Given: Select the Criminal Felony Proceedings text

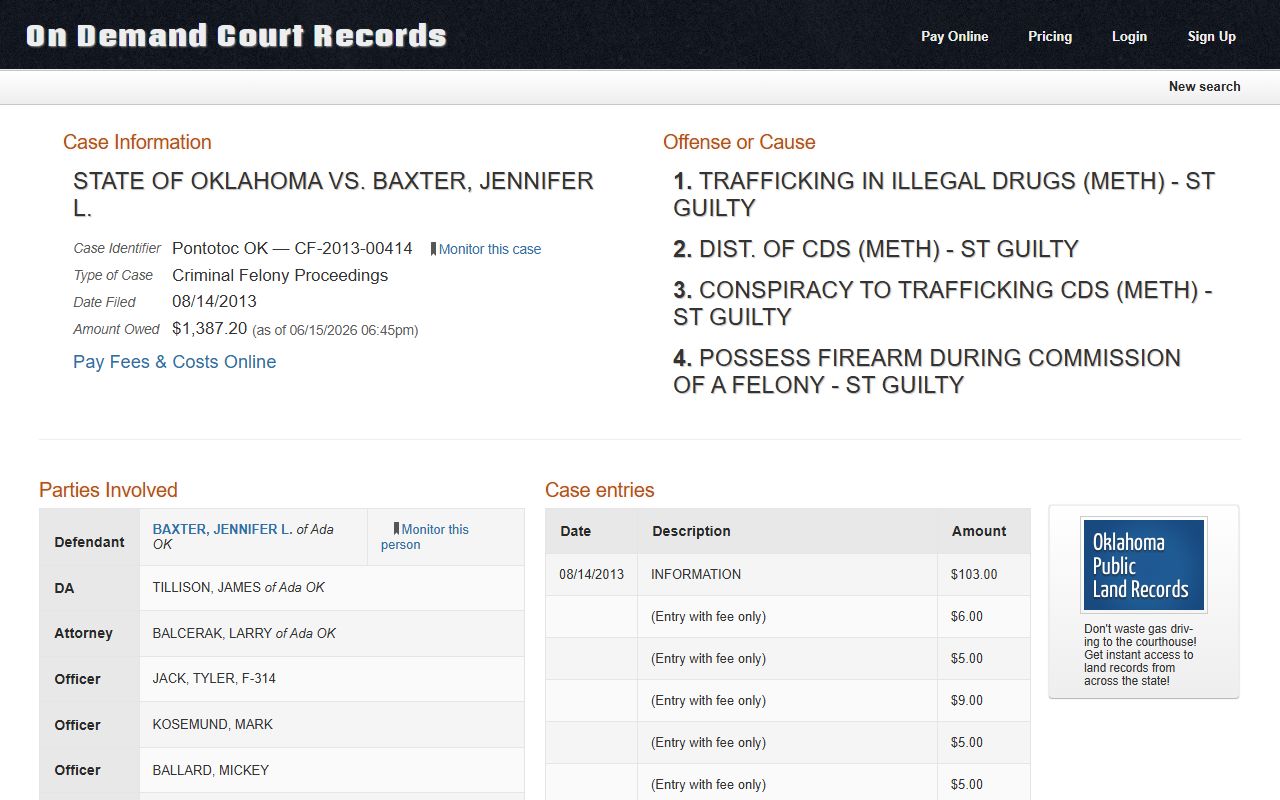Looking at the screenshot, I should coord(280,275).
